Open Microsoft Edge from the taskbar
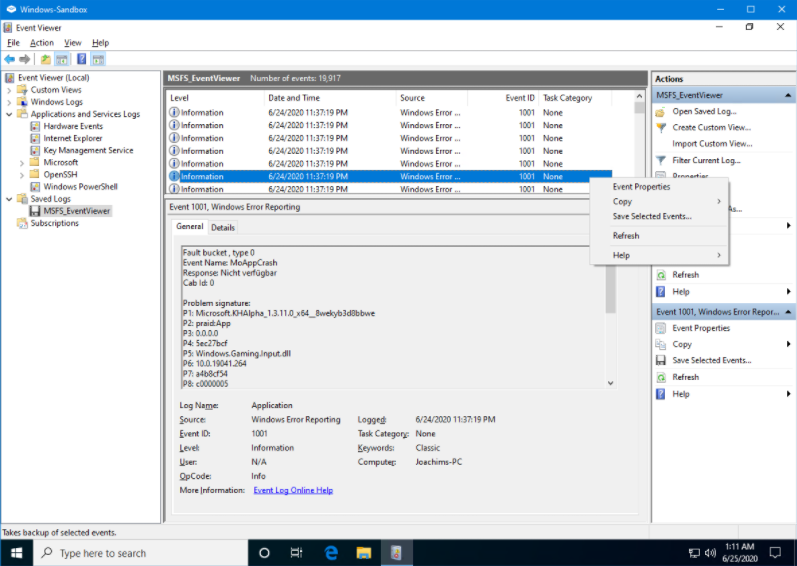 click(331, 552)
